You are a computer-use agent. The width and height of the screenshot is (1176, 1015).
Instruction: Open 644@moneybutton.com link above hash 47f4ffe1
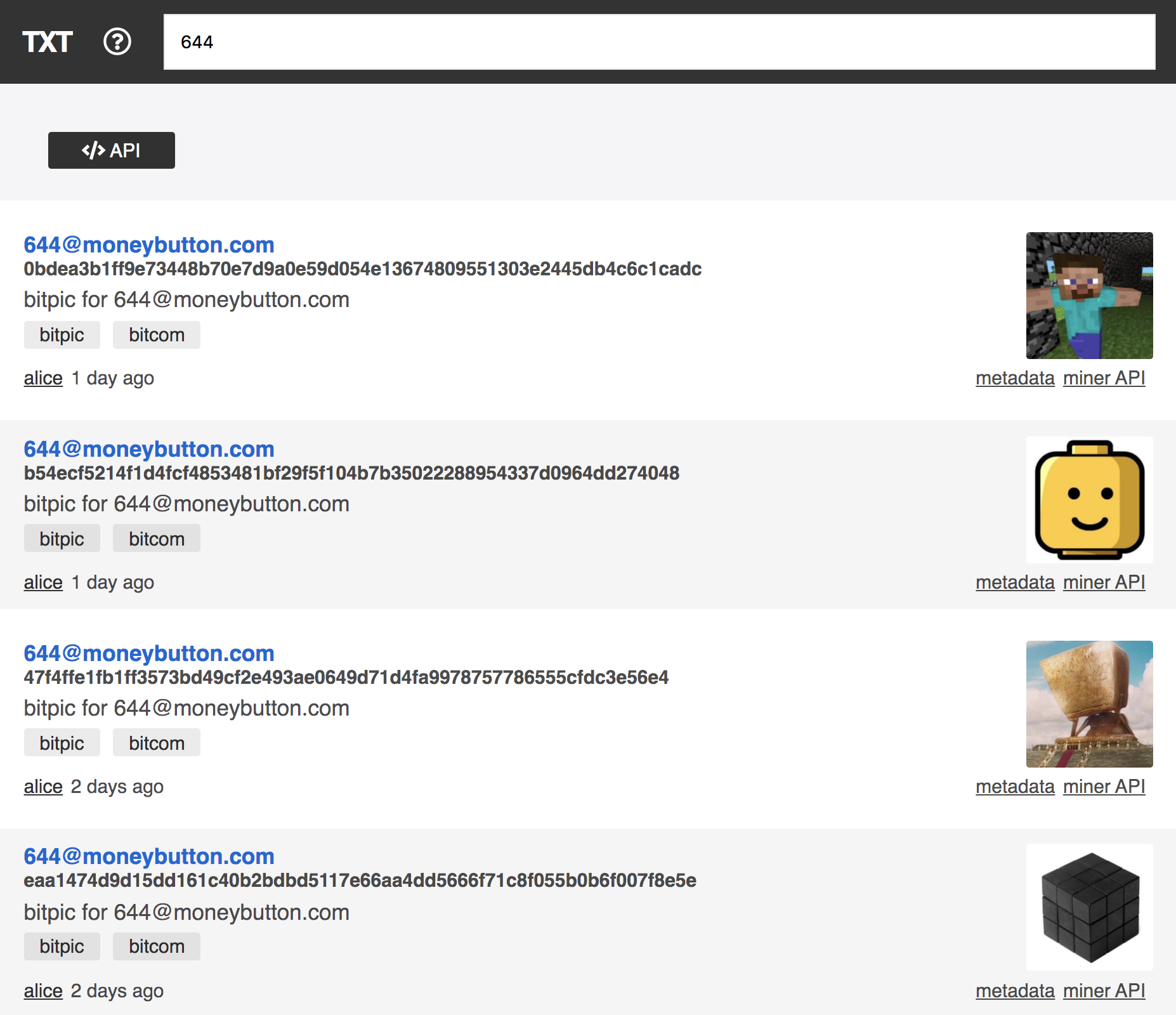click(x=149, y=653)
